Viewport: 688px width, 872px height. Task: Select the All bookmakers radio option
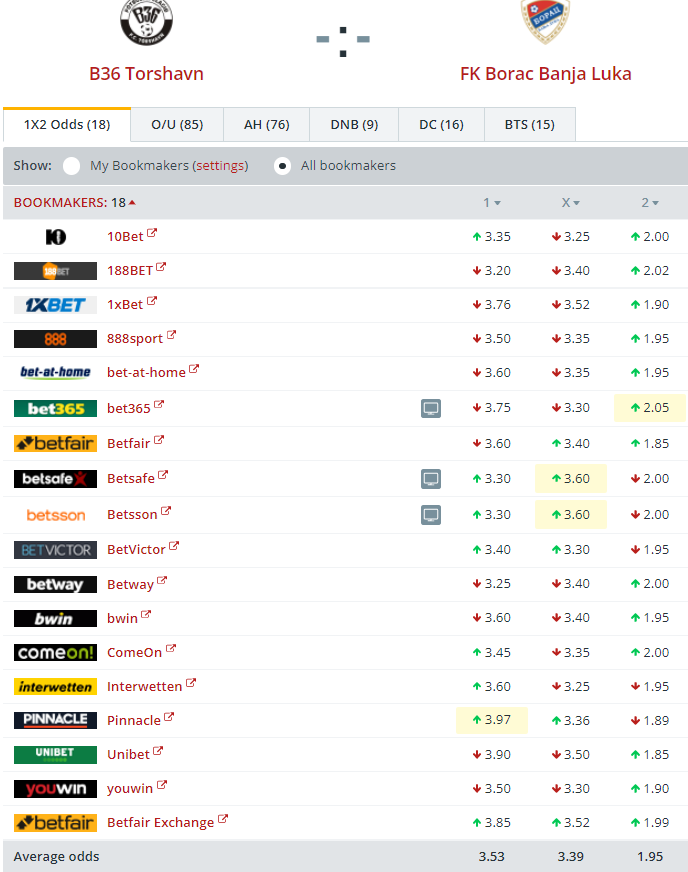click(283, 166)
